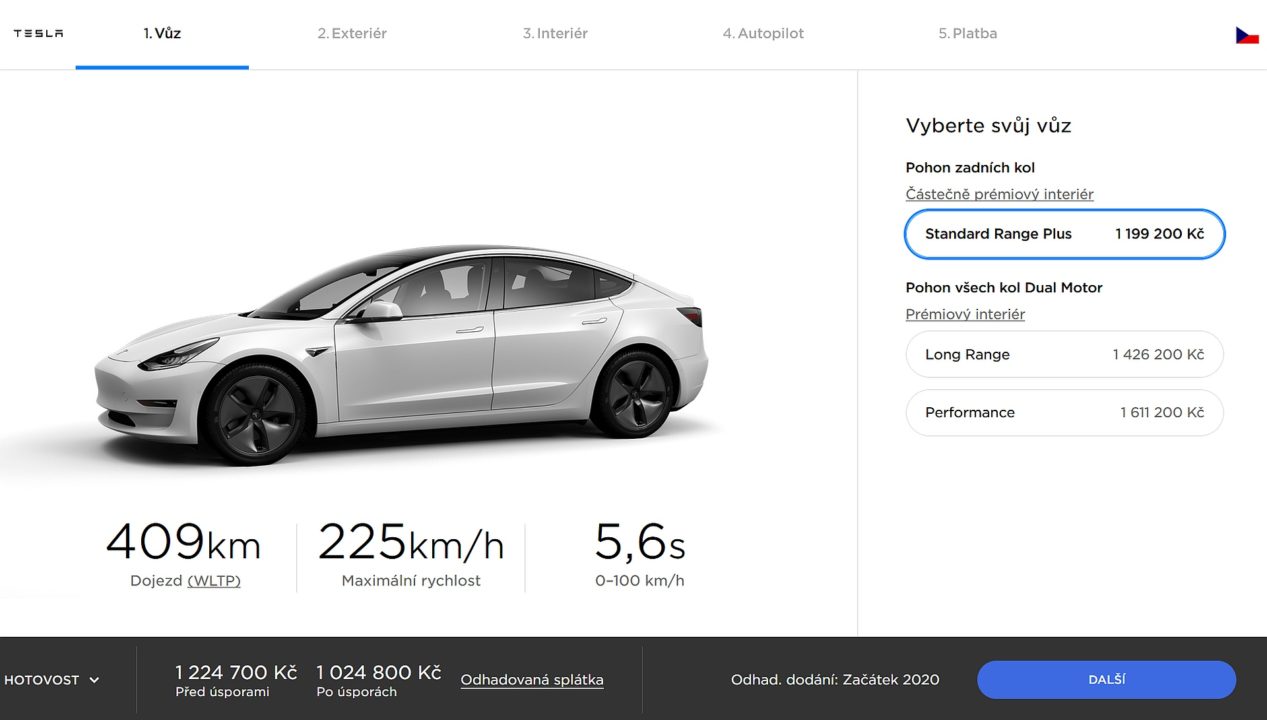Click the DALŠÍ button
Viewport: 1267px width, 720px height.
pos(1106,680)
